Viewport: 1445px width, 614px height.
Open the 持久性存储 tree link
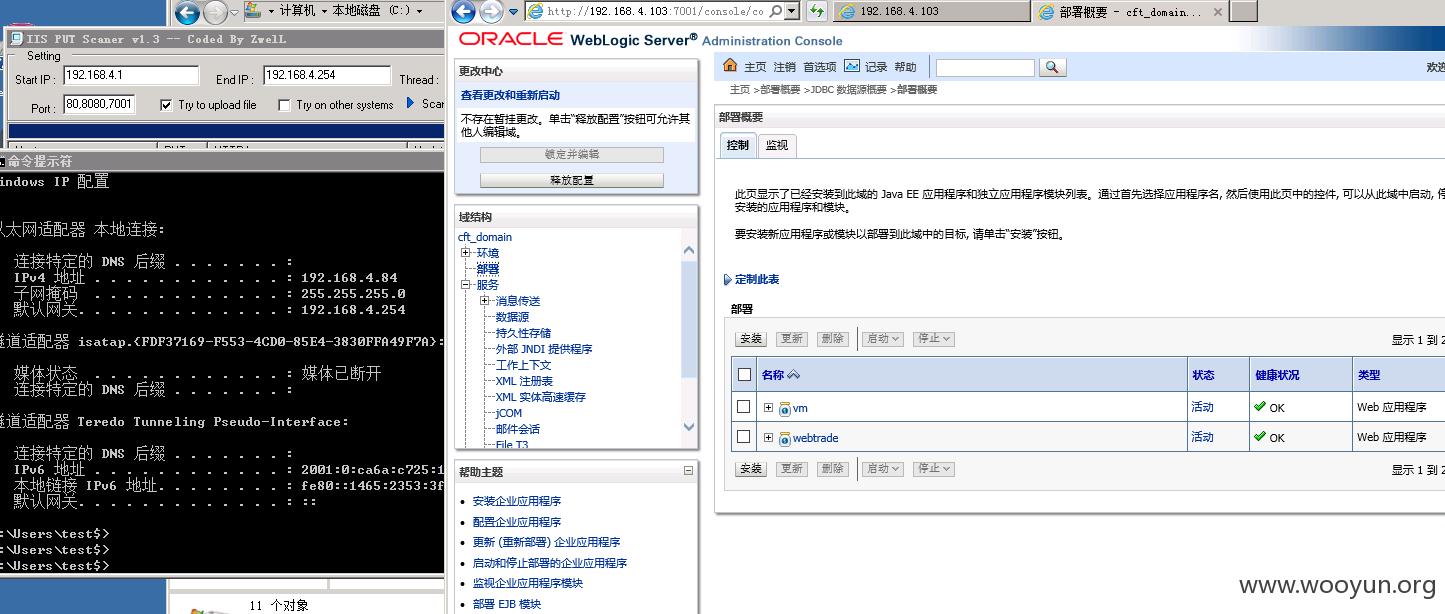[x=523, y=333]
